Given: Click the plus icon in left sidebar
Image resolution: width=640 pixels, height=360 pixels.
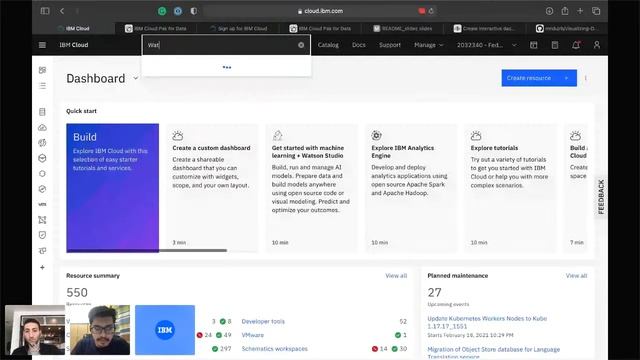Looking at the screenshot, I should (x=42, y=268).
